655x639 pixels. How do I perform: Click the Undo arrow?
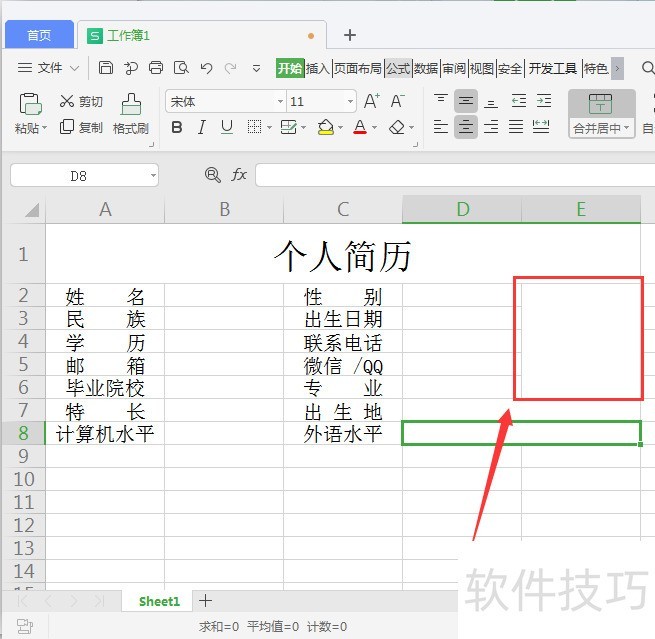(206, 68)
